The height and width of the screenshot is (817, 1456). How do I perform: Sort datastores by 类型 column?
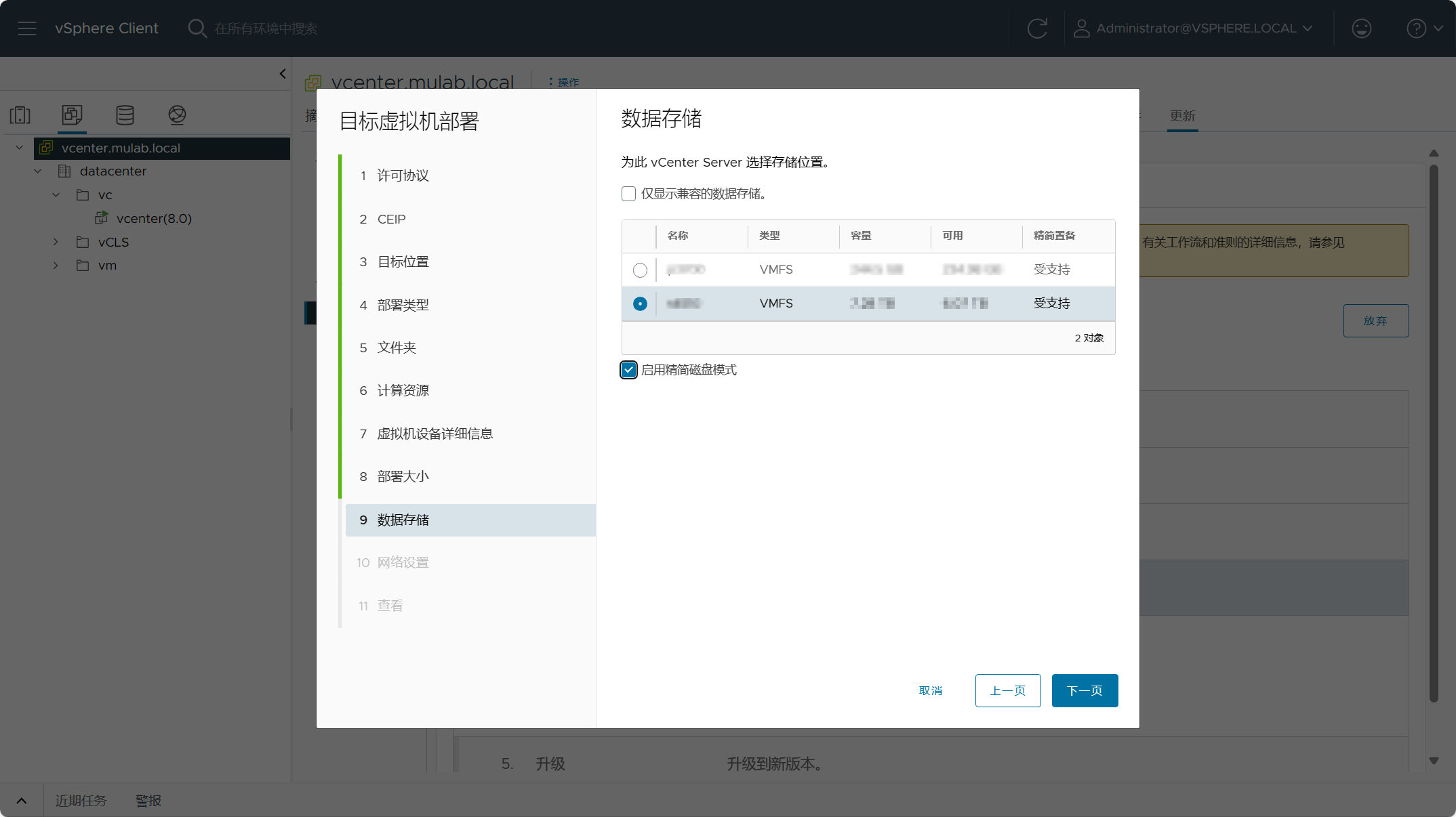(769, 236)
